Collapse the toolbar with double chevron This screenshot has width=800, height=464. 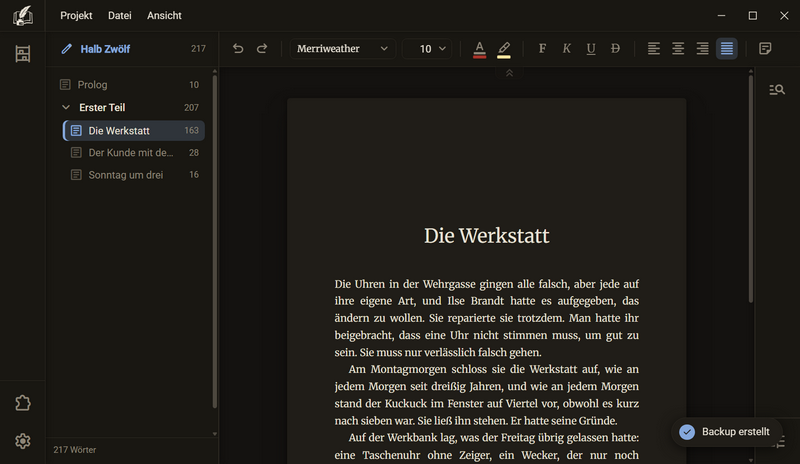(x=509, y=74)
